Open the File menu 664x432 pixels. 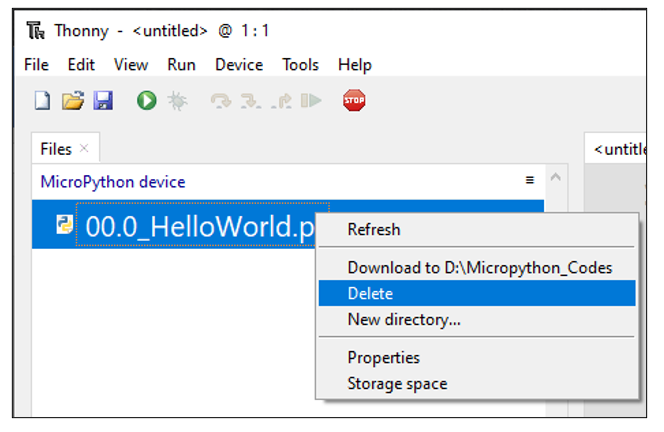(36, 65)
